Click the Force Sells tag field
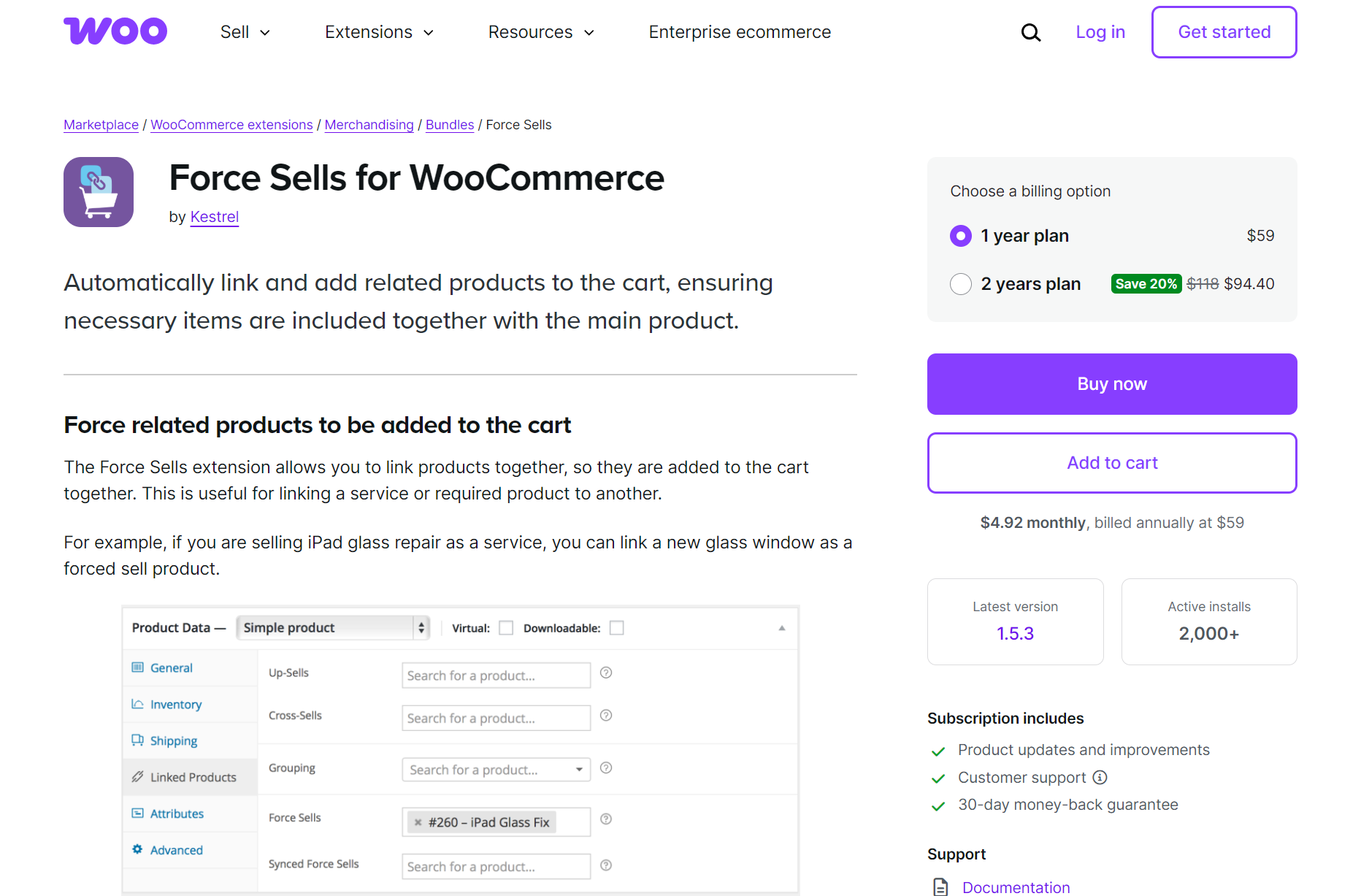 [x=496, y=822]
